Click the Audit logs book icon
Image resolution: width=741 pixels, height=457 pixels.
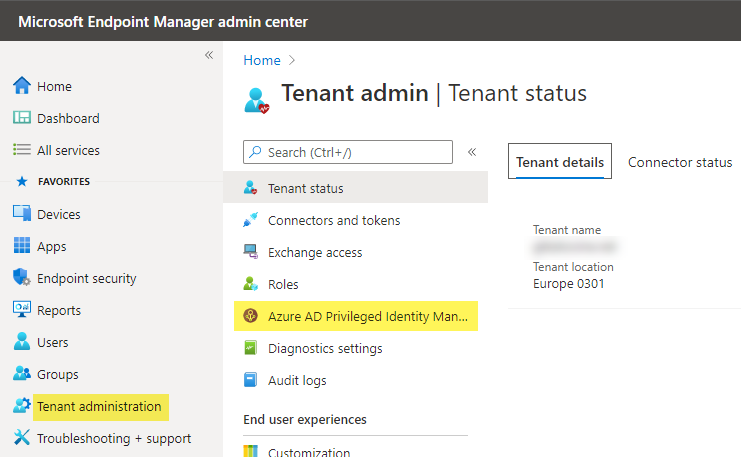pos(250,379)
